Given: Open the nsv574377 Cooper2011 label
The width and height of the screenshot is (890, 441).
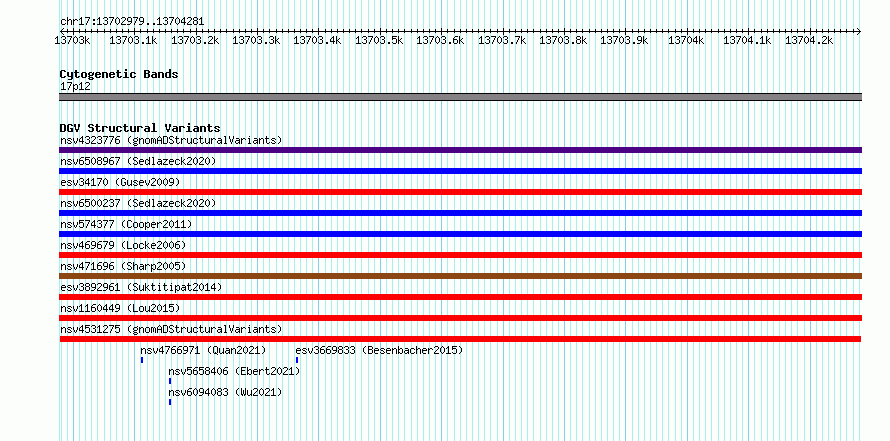Looking at the screenshot, I should [126, 224].
